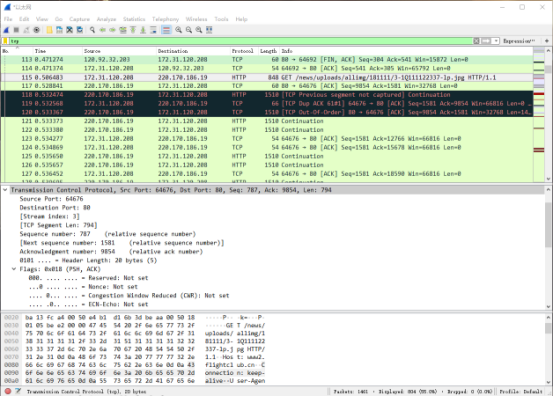Screen dimensions: 553x397
Task: Clear the display filter
Action: click(x=476, y=41)
